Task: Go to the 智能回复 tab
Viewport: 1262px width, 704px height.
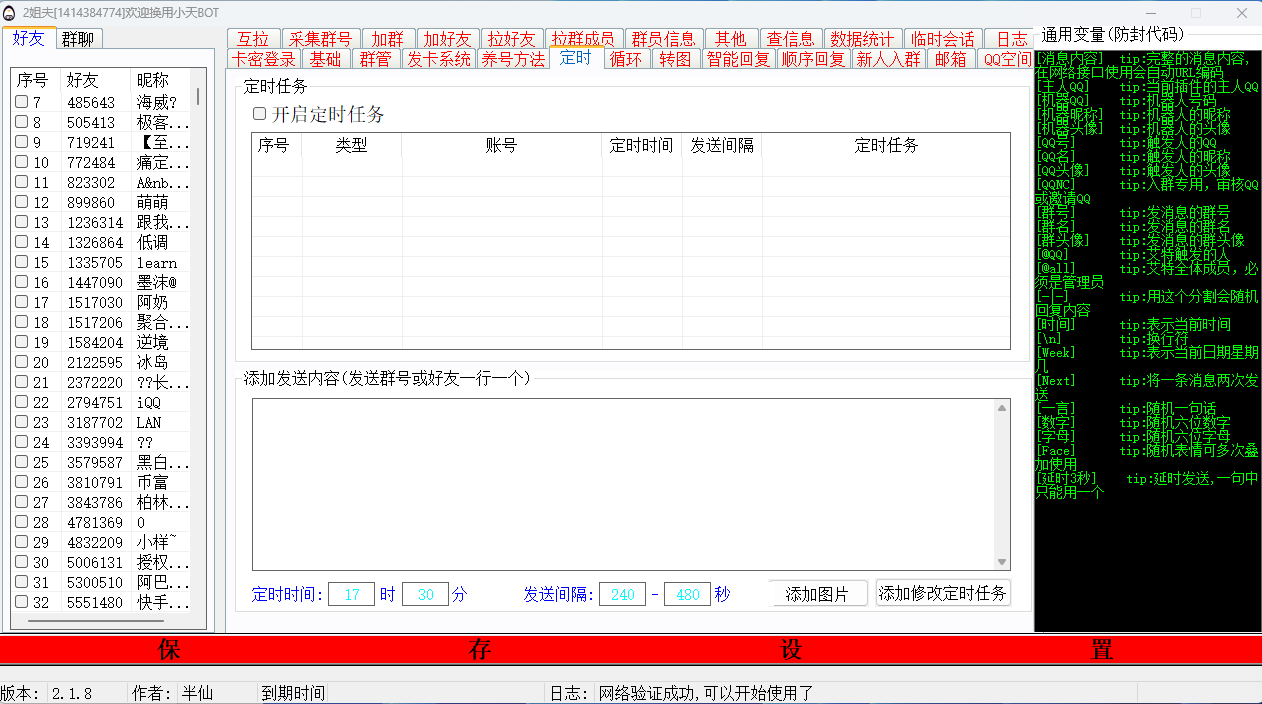Action: 738,59
